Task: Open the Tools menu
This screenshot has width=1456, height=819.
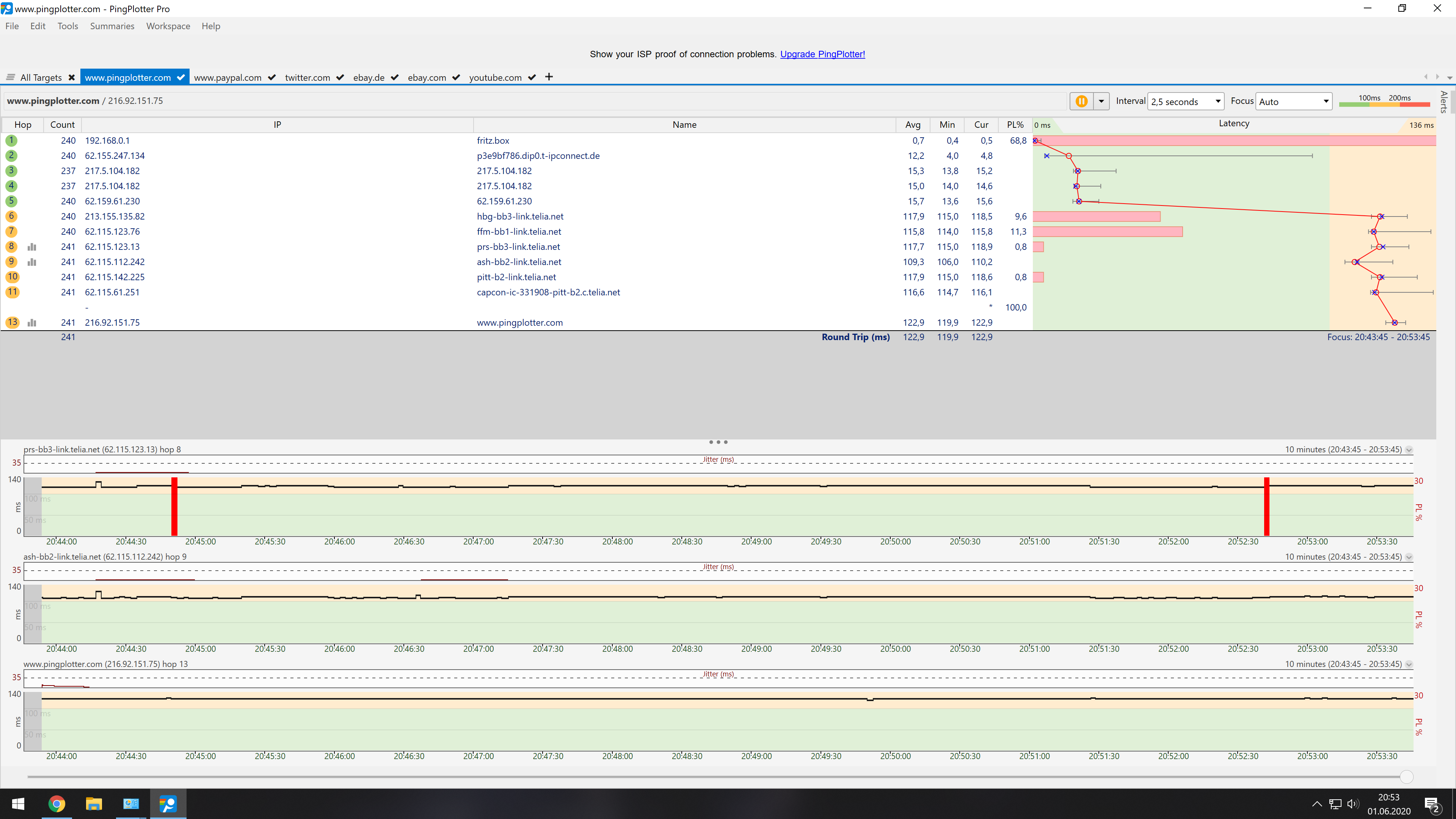Action: (x=68, y=26)
